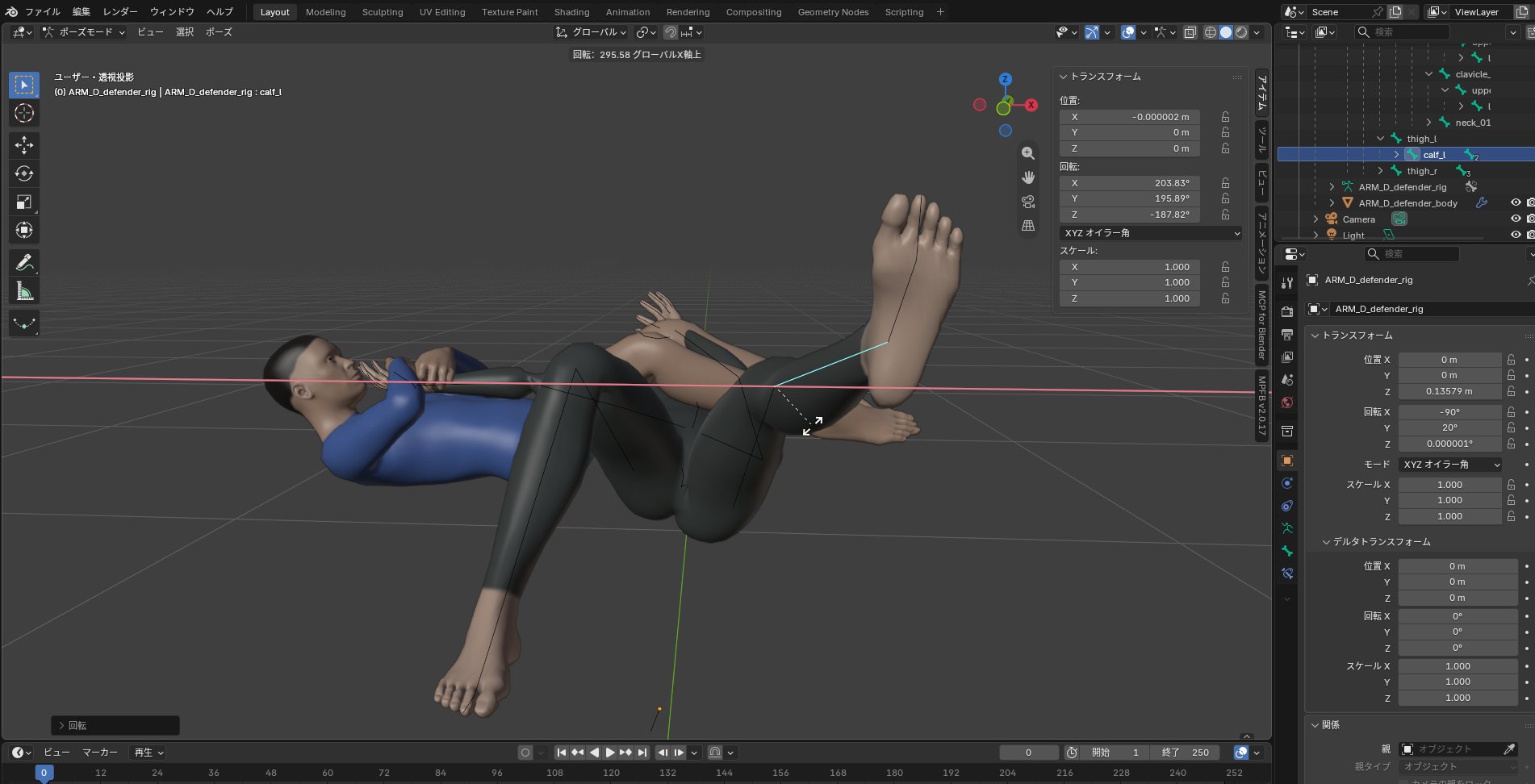
Task: Lock the location X value in sidebar
Action: click(x=1225, y=117)
